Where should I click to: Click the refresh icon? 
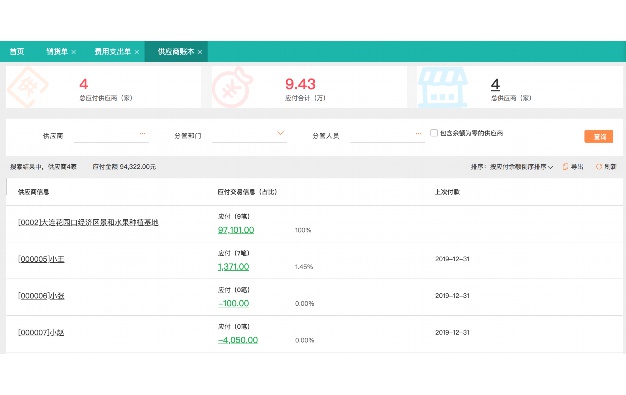(598, 167)
